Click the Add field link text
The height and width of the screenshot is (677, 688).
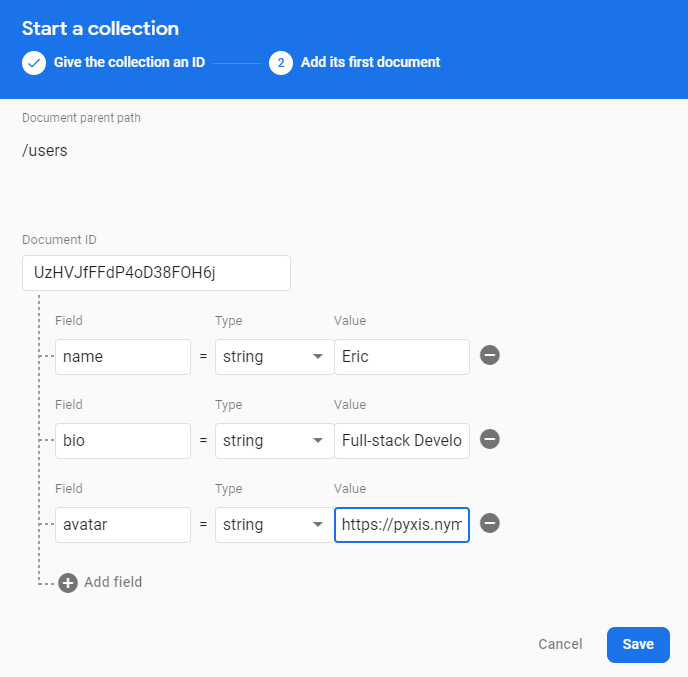(113, 582)
